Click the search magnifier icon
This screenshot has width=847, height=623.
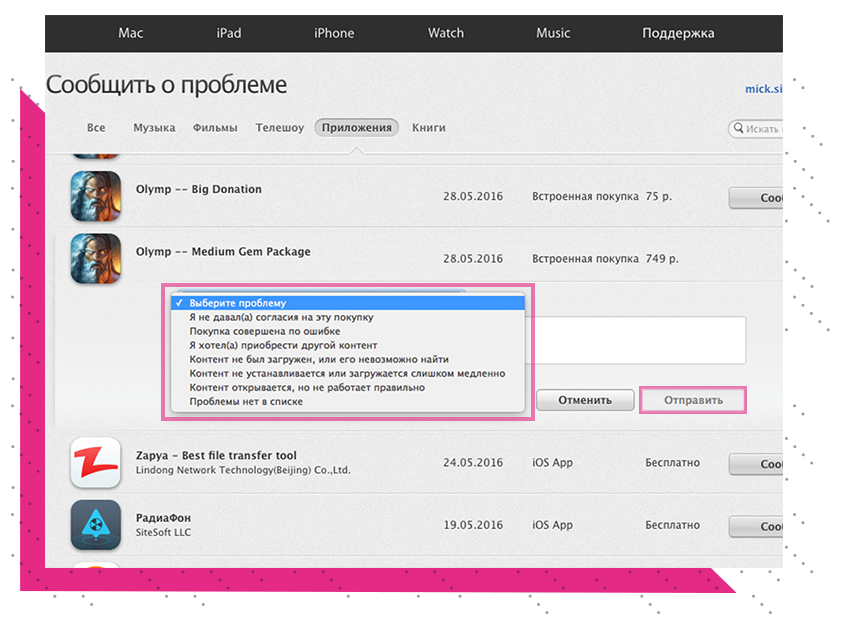pos(738,129)
